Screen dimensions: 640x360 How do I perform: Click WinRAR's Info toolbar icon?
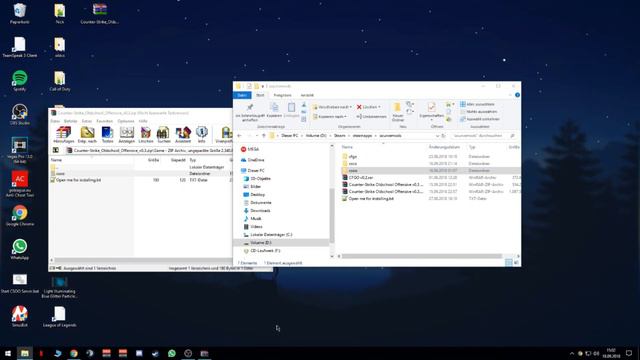click(202, 134)
